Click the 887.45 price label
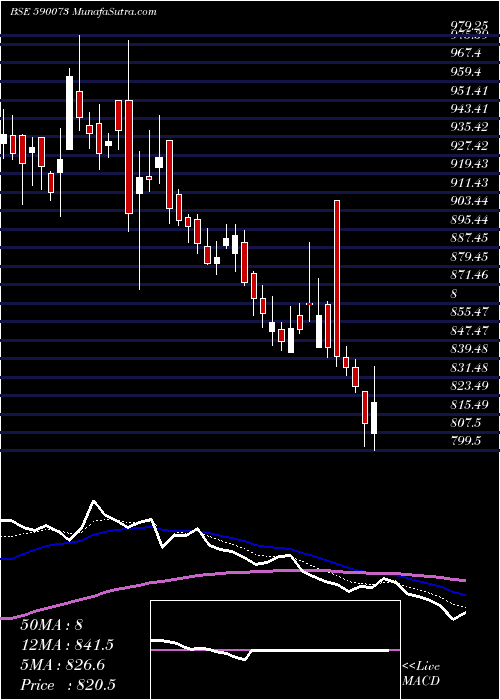Viewport: 500px width, 700px height. pos(469,238)
